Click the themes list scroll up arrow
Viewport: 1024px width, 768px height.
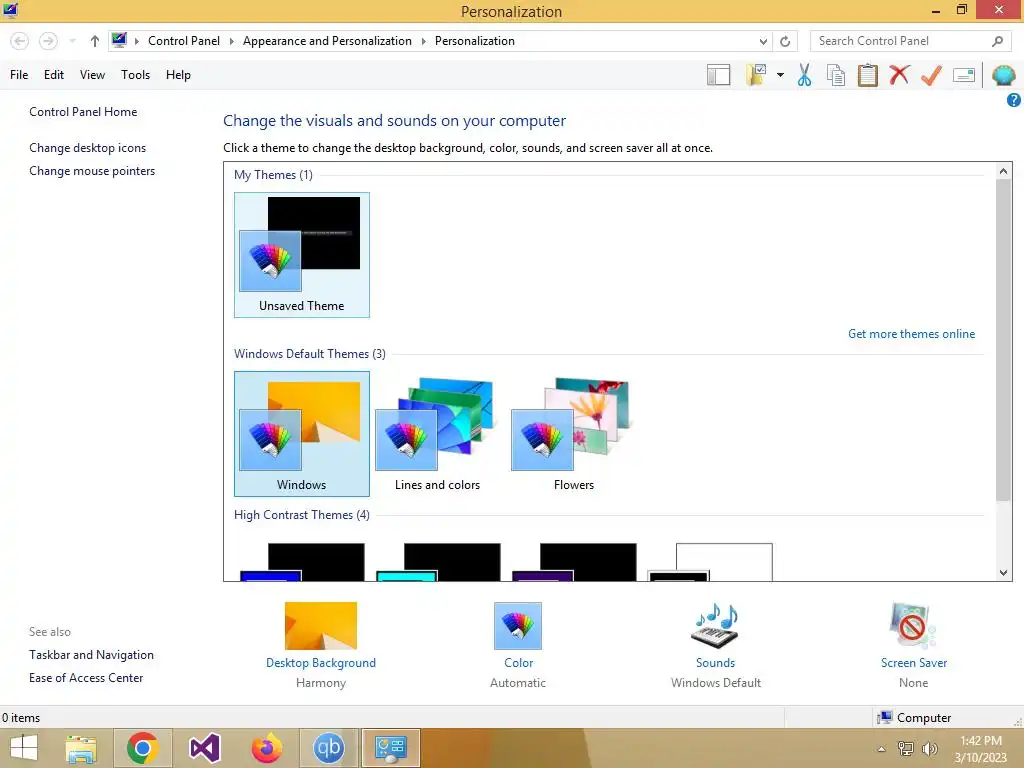[x=1003, y=171]
